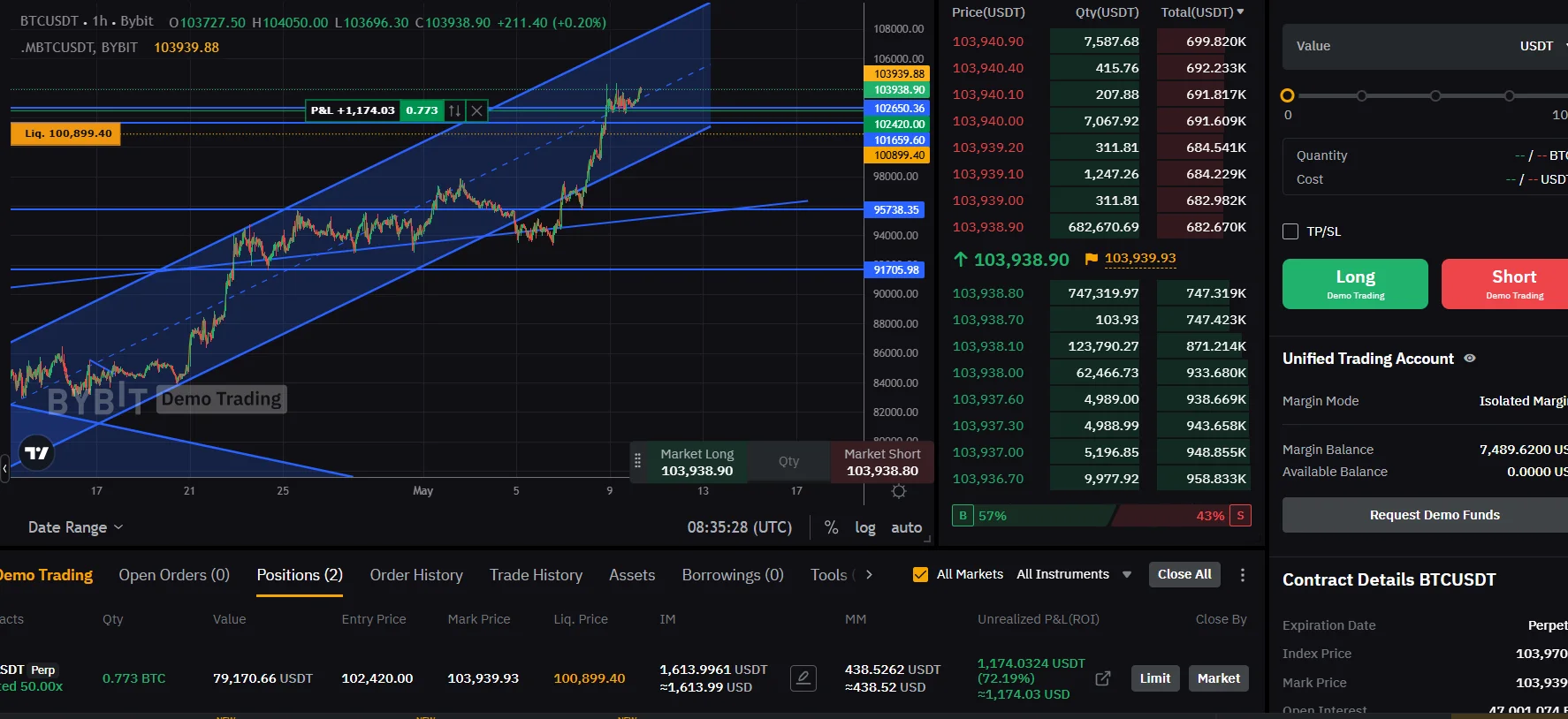Click the mark price flag icon
Screen dimensions: 1568x719
click(x=1091, y=259)
